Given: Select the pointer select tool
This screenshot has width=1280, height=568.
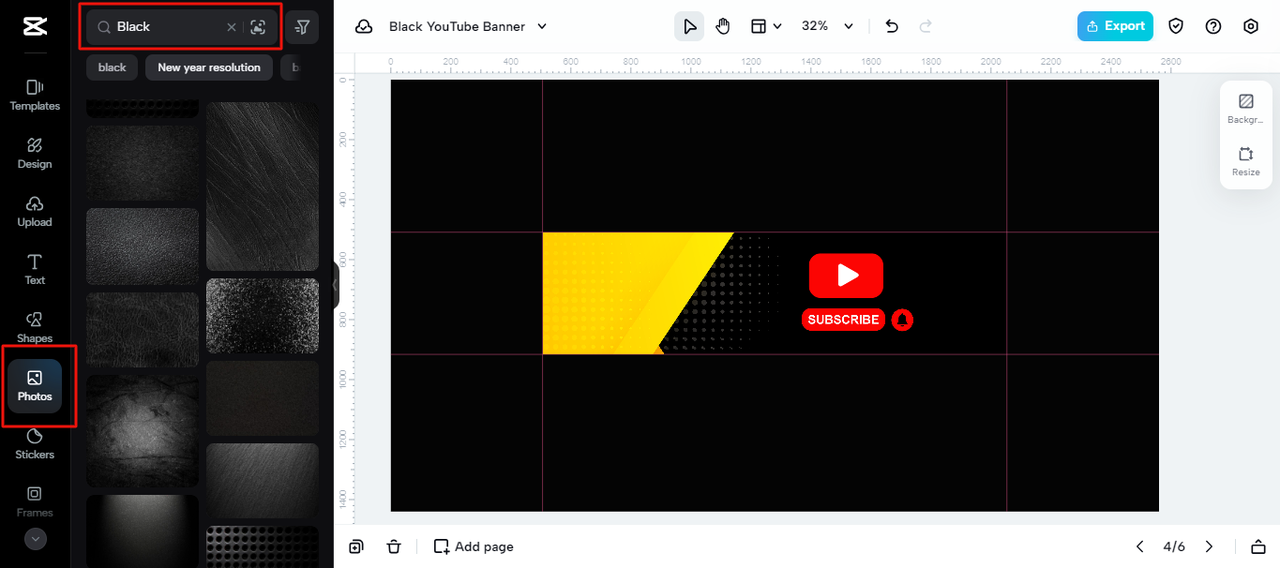Looking at the screenshot, I should point(689,26).
